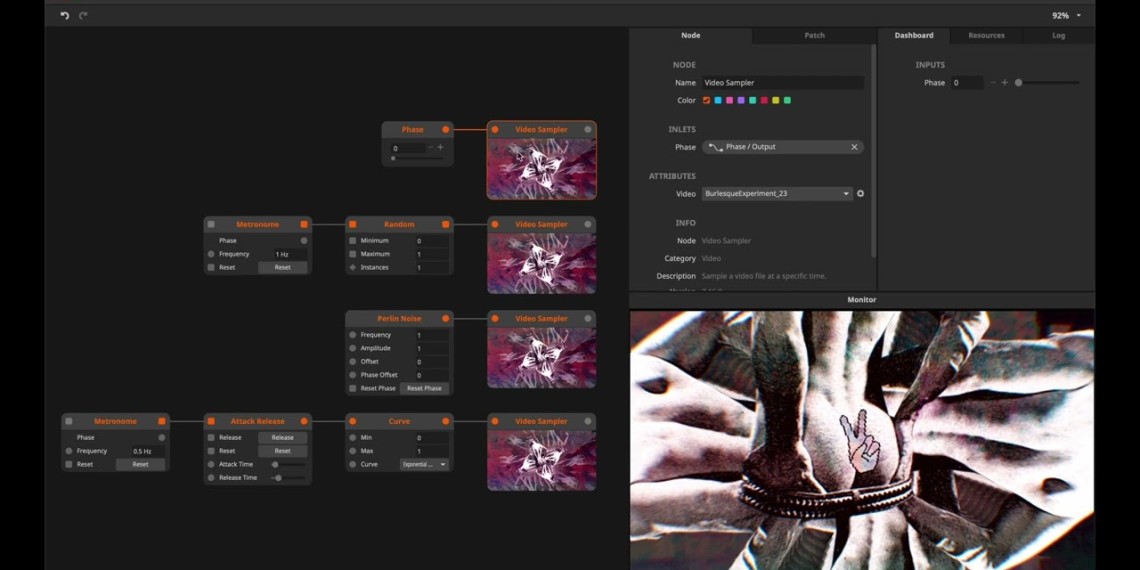Click the undo arrow icon
This screenshot has width=1140, height=570.
coord(65,16)
